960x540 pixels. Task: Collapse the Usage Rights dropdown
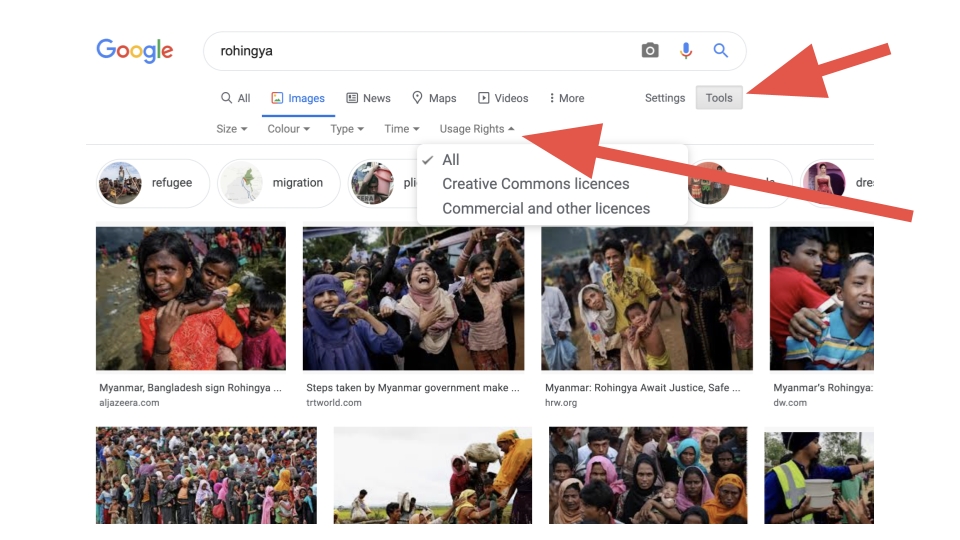(477, 129)
